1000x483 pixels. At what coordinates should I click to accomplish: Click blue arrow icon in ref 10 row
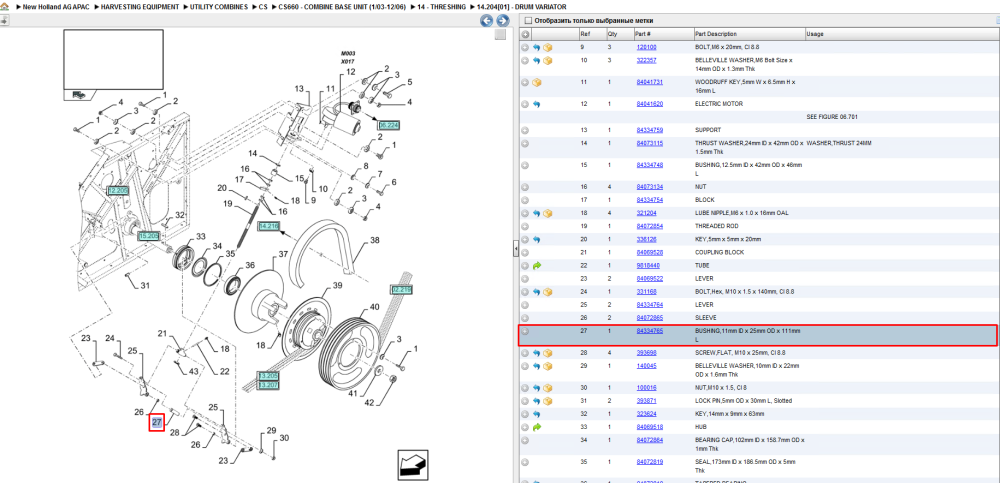coord(536,61)
